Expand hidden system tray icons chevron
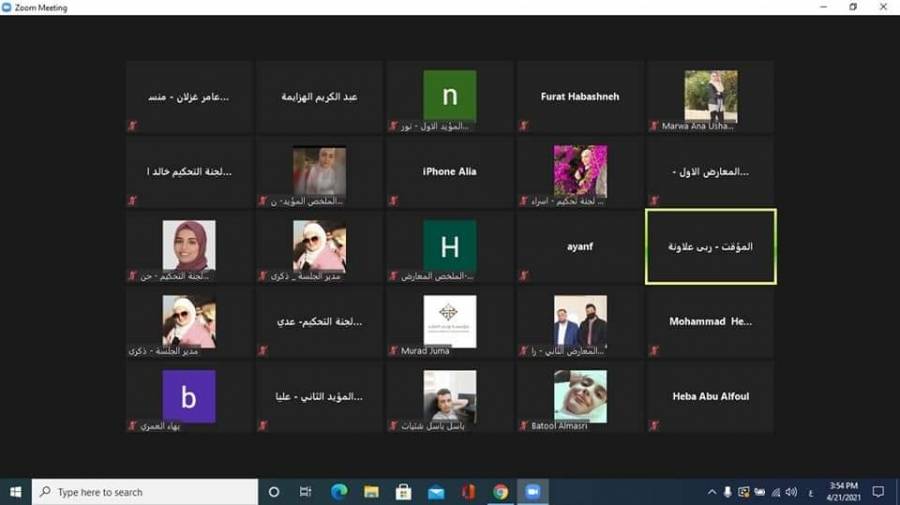900x505 pixels. pos(712,492)
